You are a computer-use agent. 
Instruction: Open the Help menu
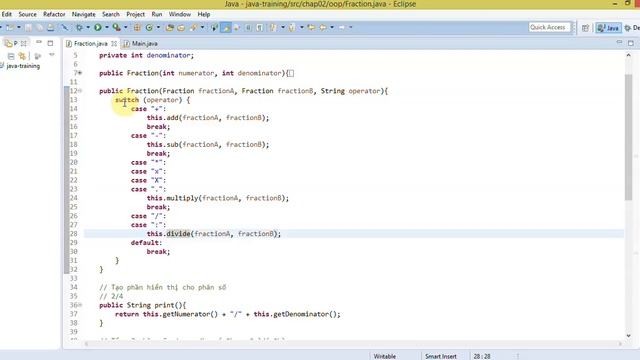coord(204,14)
